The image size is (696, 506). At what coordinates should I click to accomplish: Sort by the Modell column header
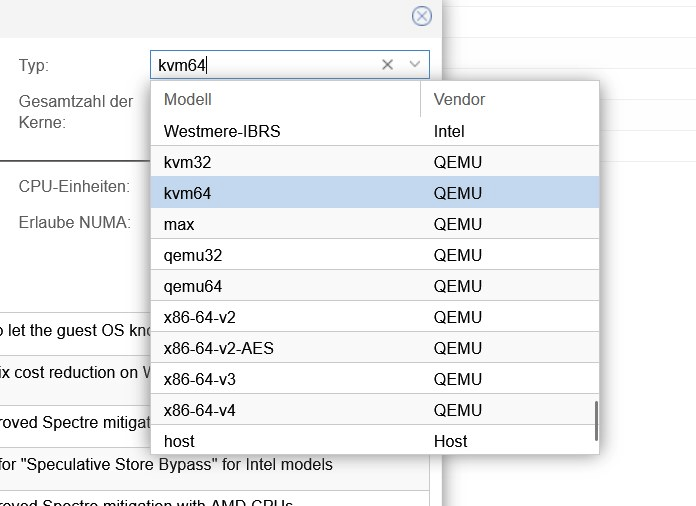(285, 100)
